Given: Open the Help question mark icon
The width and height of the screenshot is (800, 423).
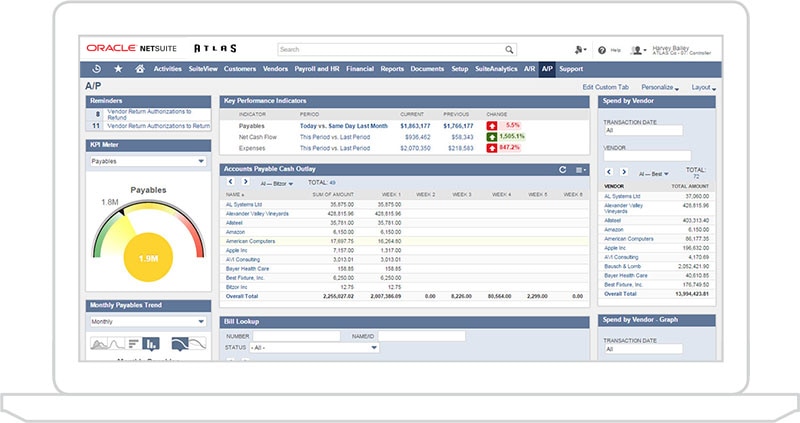Looking at the screenshot, I should tap(602, 49).
